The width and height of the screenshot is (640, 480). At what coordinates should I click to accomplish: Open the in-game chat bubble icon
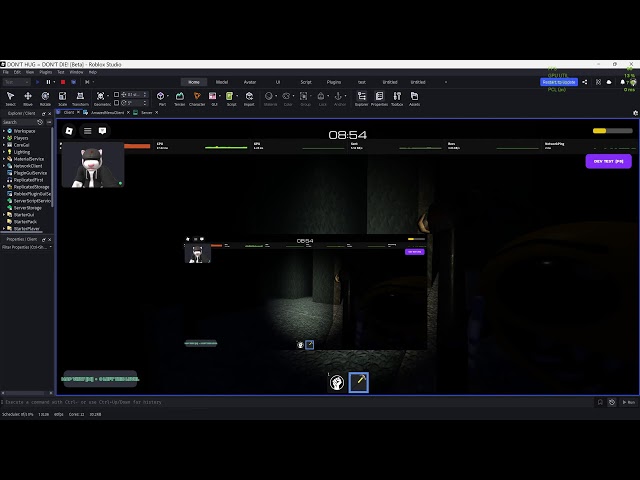tap(102, 131)
